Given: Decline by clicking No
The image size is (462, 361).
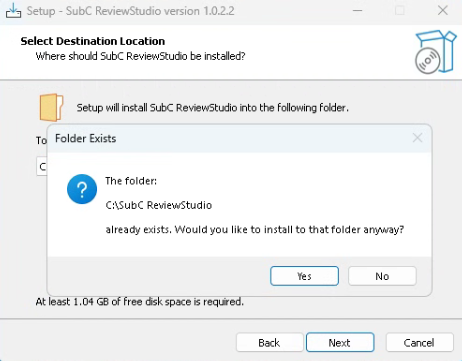Looking at the screenshot, I should [382, 276].
